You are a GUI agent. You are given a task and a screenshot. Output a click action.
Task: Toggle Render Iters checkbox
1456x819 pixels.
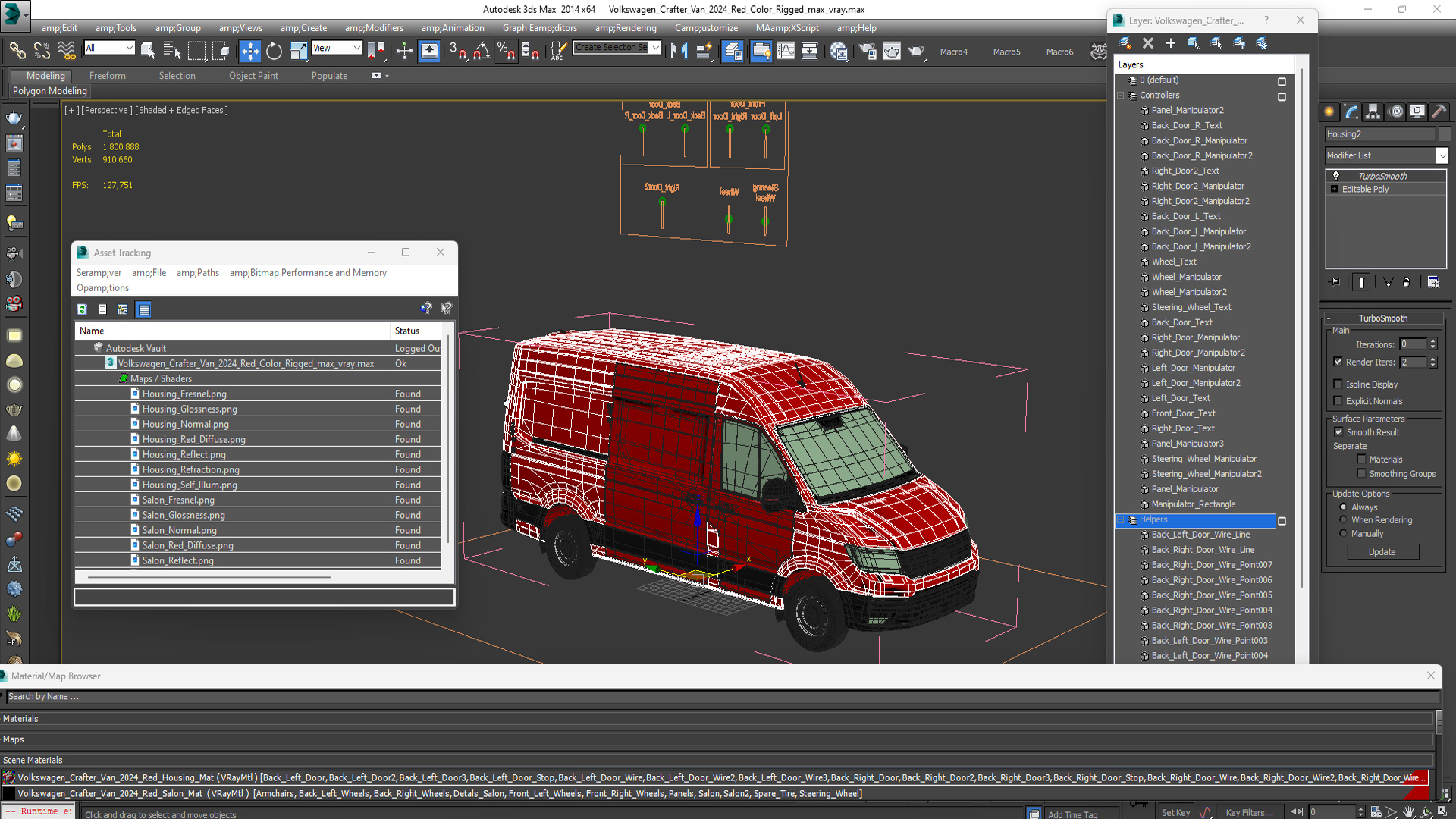[1338, 362]
